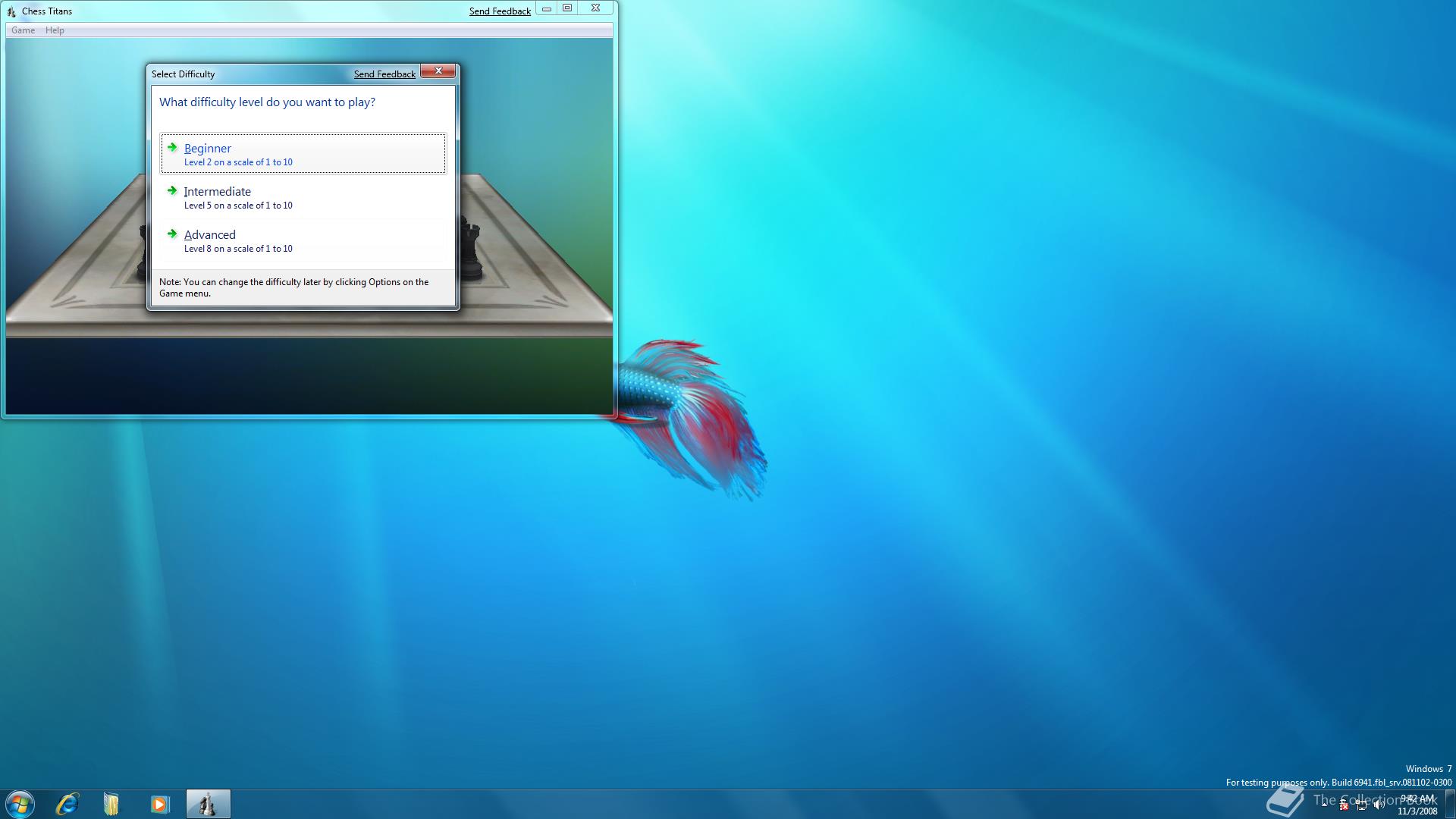Maximize the Chess Titans window
This screenshot has width=1456, height=819.
567,8
